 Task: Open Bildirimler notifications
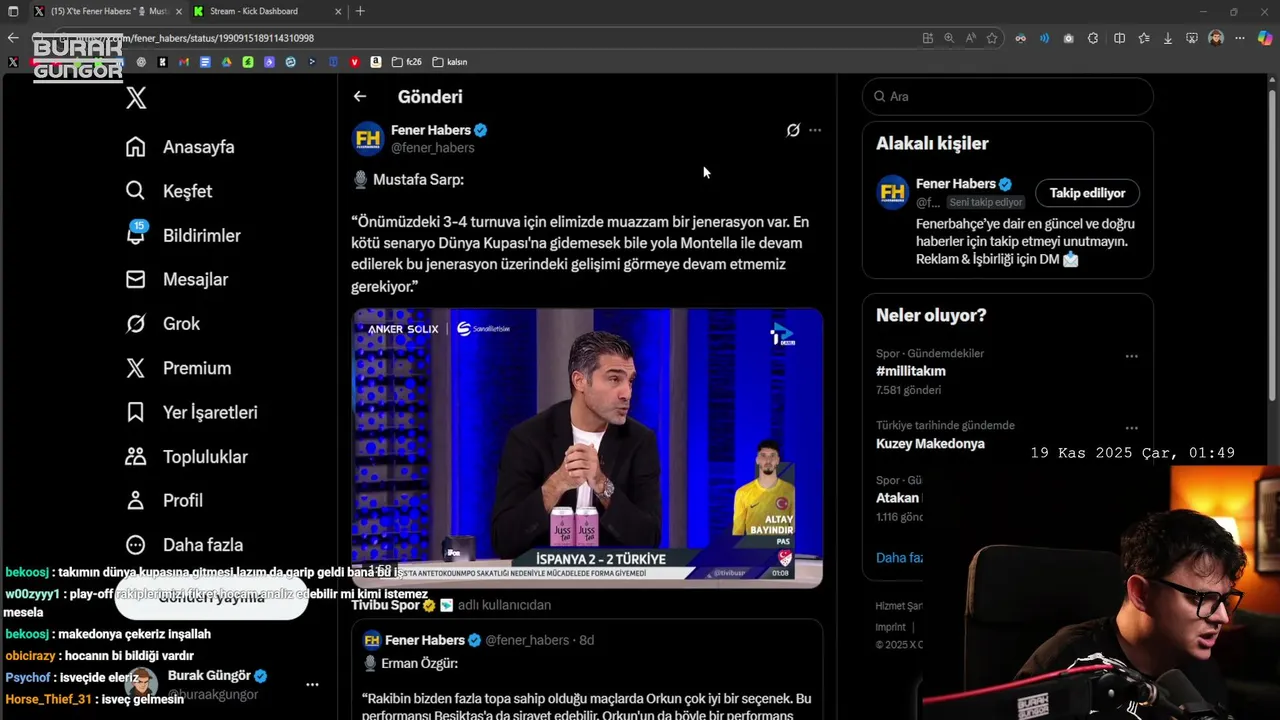[183, 235]
